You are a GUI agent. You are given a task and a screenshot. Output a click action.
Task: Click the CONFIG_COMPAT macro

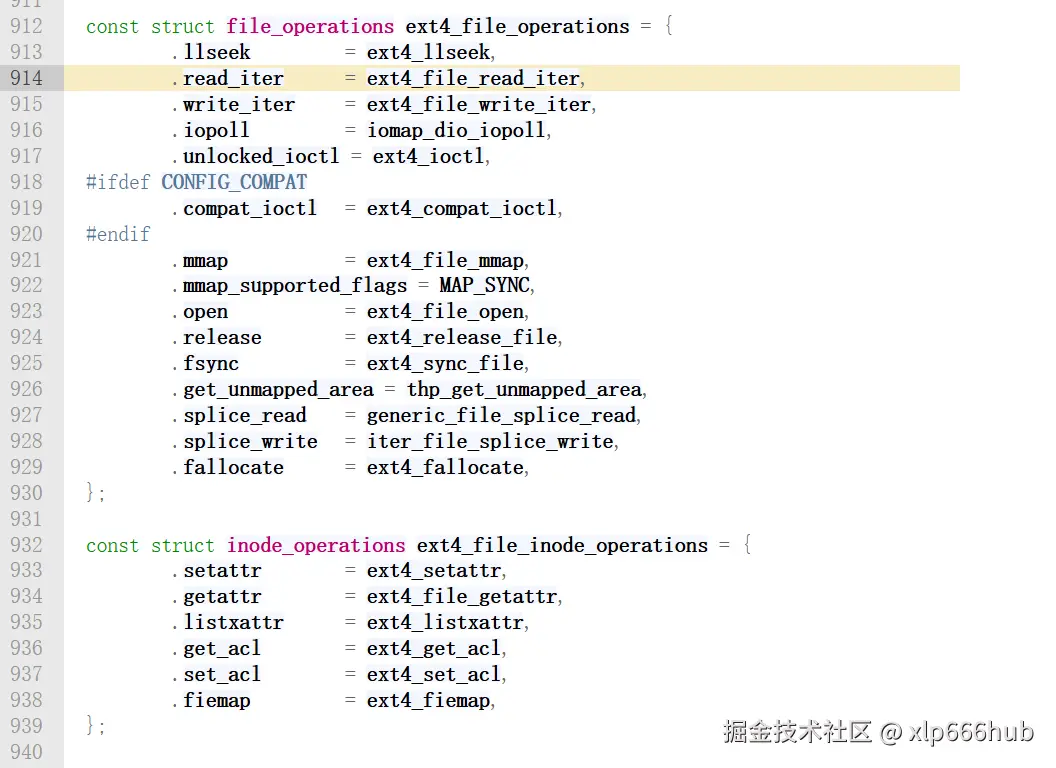[x=234, y=182]
